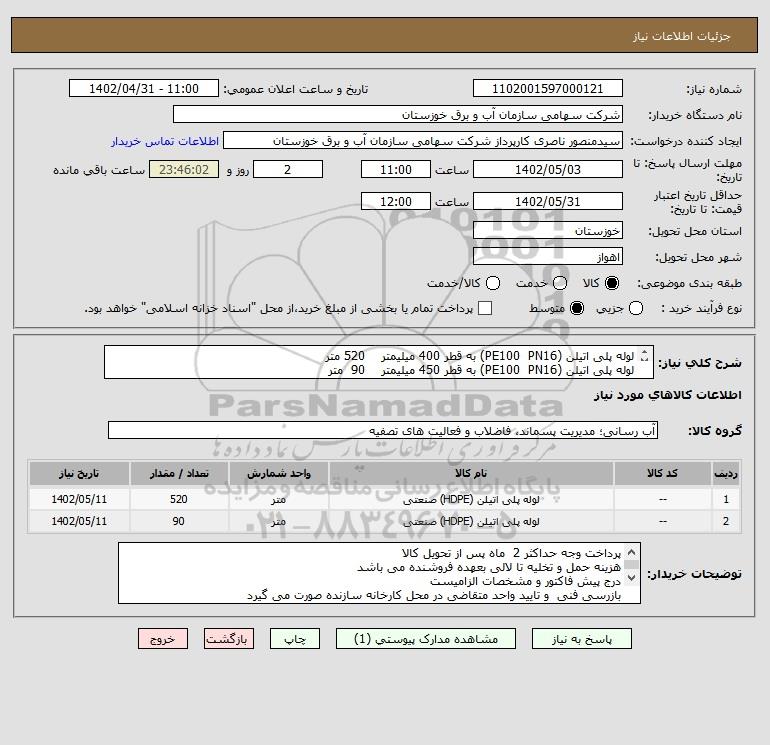Click the goods group field آب رسانی
Viewport: 770px width, 745px height.
(x=383, y=431)
